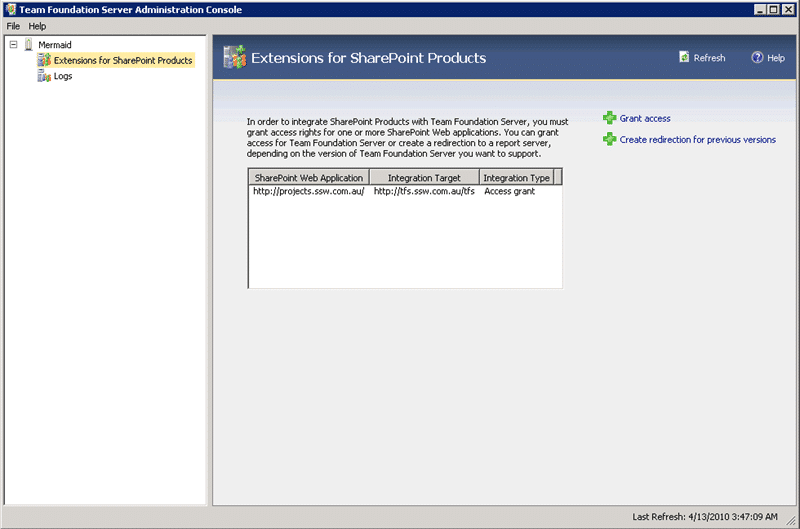
Task: Click the Extensions for SharePoint Products tree icon
Action: (44, 60)
